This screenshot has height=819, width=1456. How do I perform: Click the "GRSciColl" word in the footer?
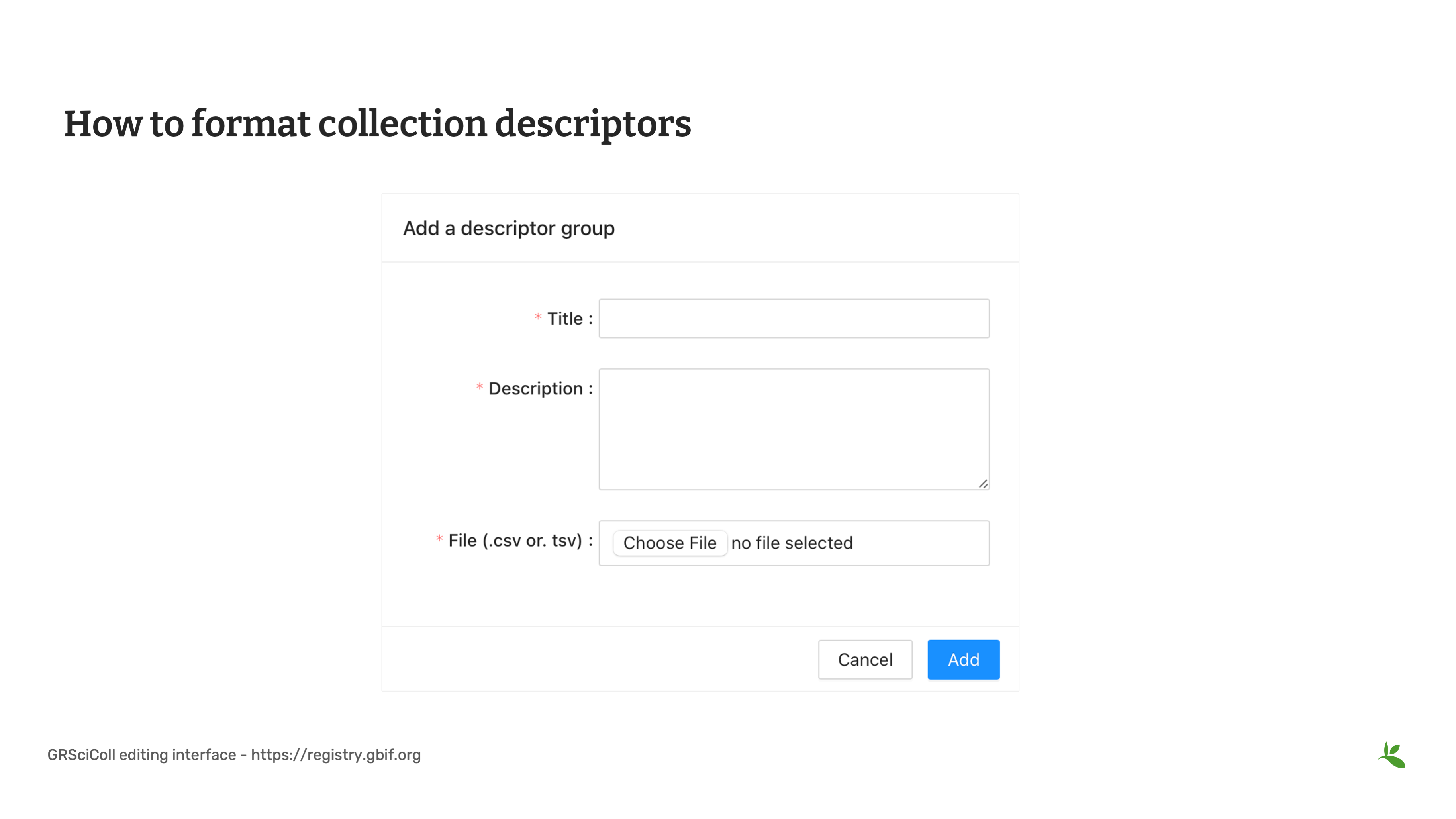[x=81, y=755]
